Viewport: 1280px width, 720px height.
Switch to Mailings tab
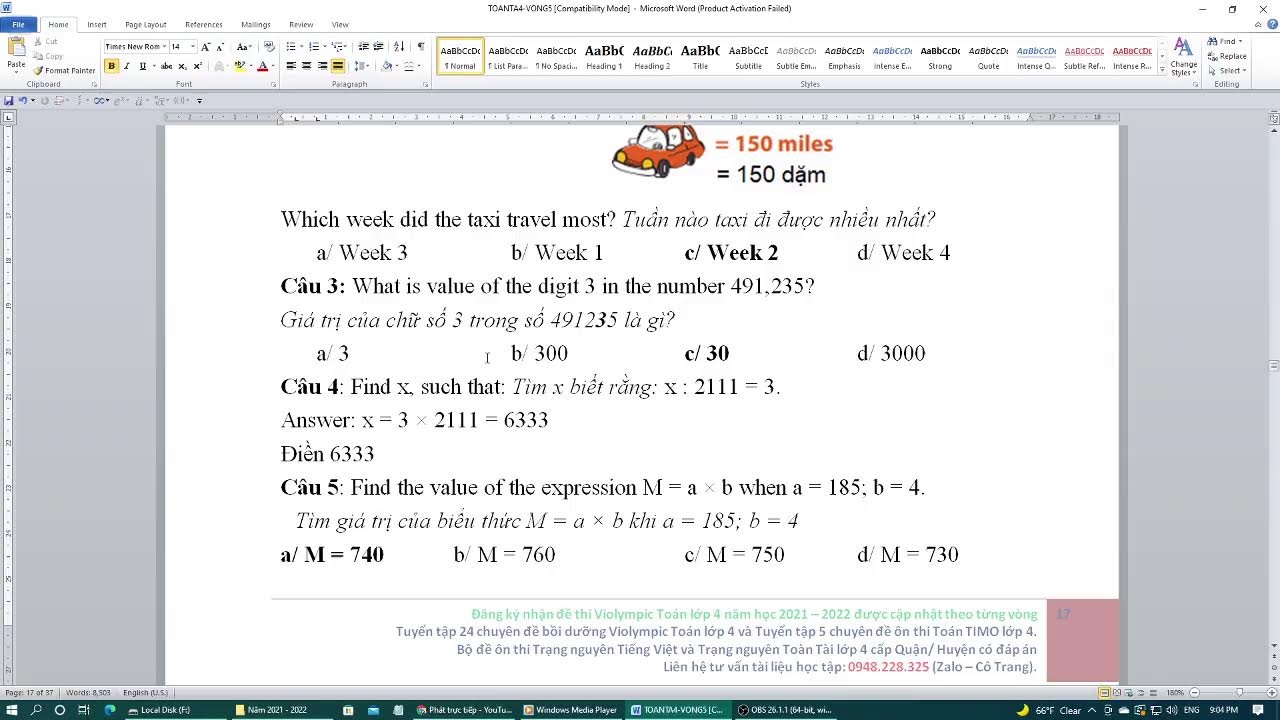[x=256, y=24]
